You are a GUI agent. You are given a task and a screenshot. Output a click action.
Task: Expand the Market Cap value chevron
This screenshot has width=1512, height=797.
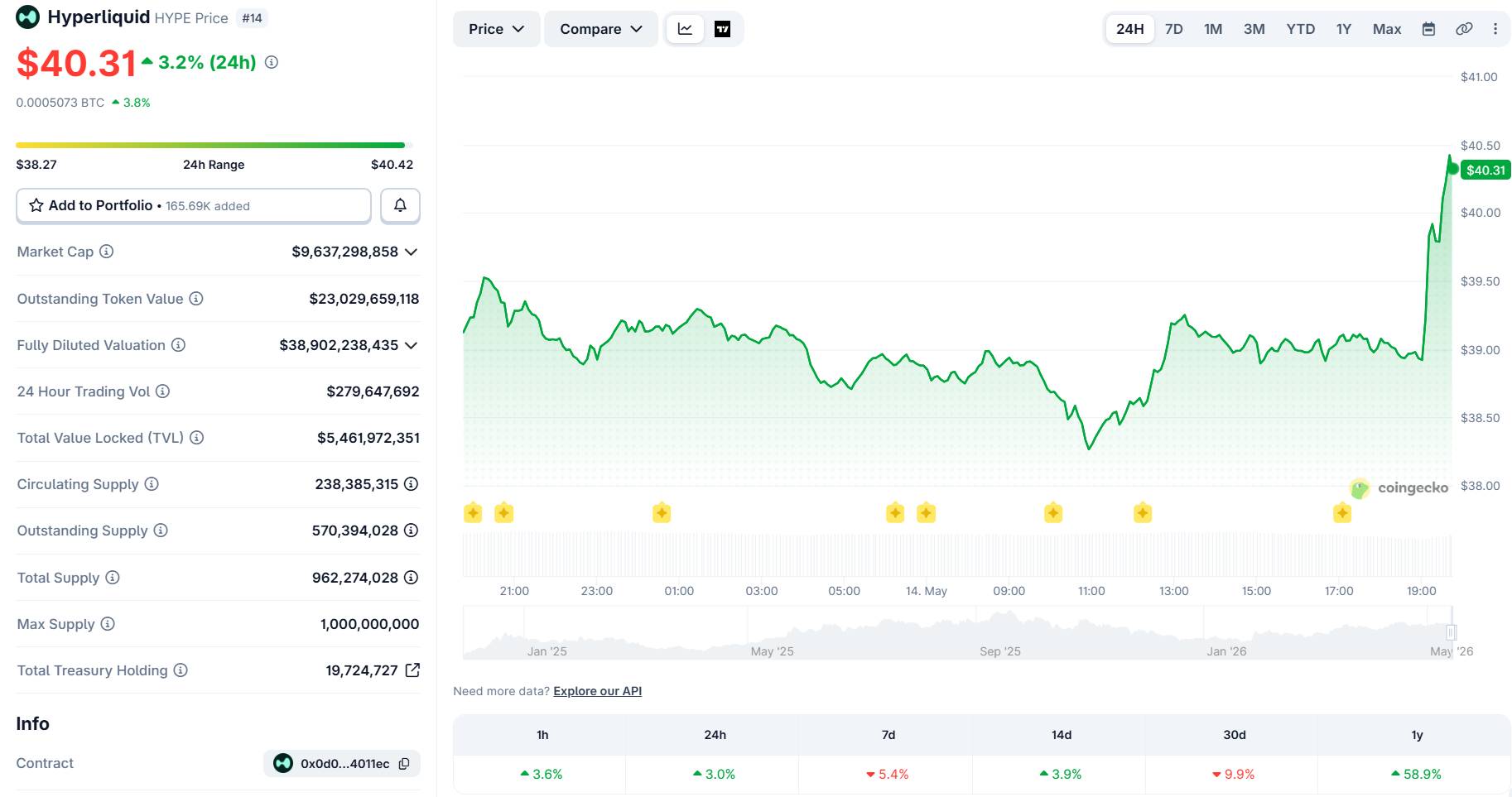[x=411, y=252]
